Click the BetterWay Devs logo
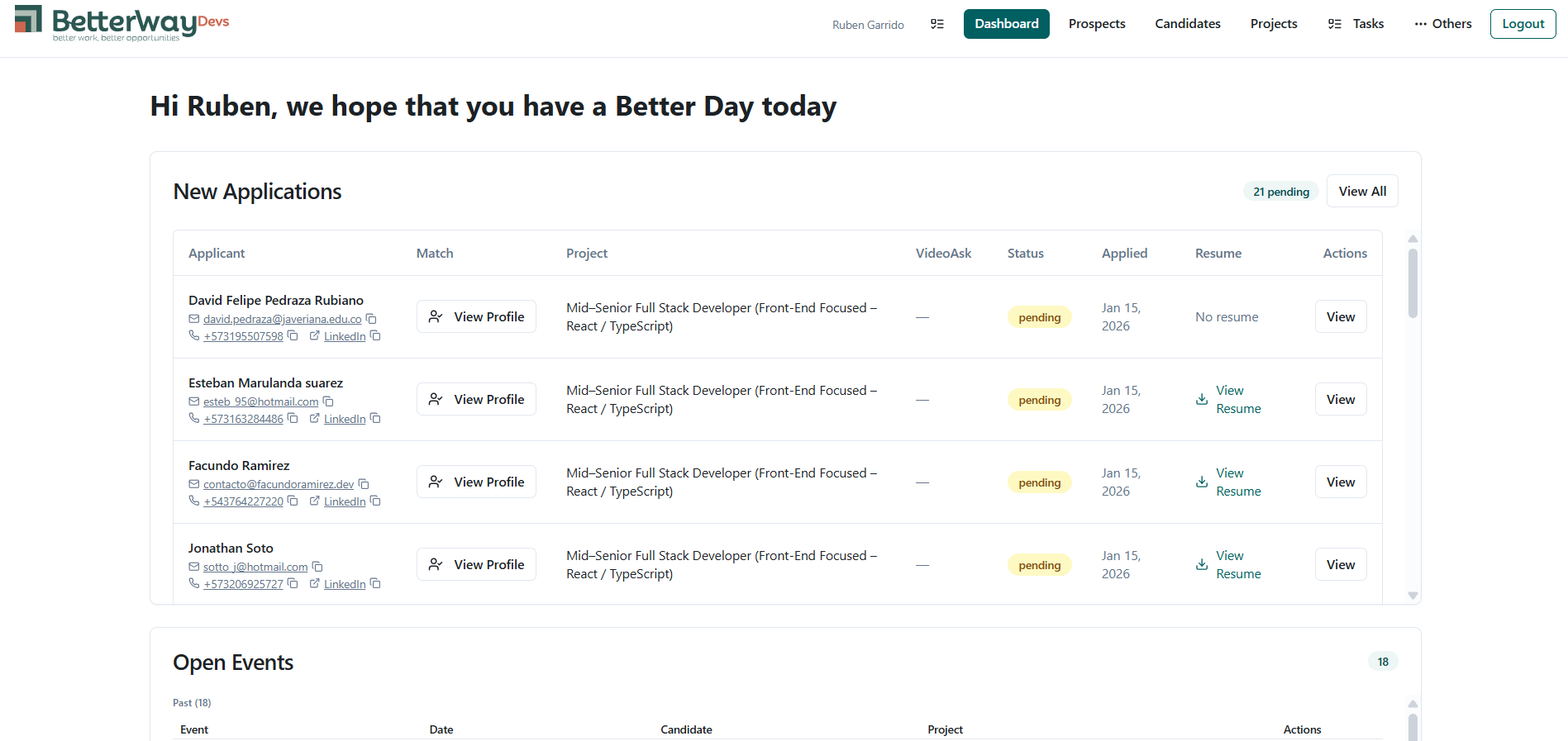The width and height of the screenshot is (1568, 741). point(122,23)
